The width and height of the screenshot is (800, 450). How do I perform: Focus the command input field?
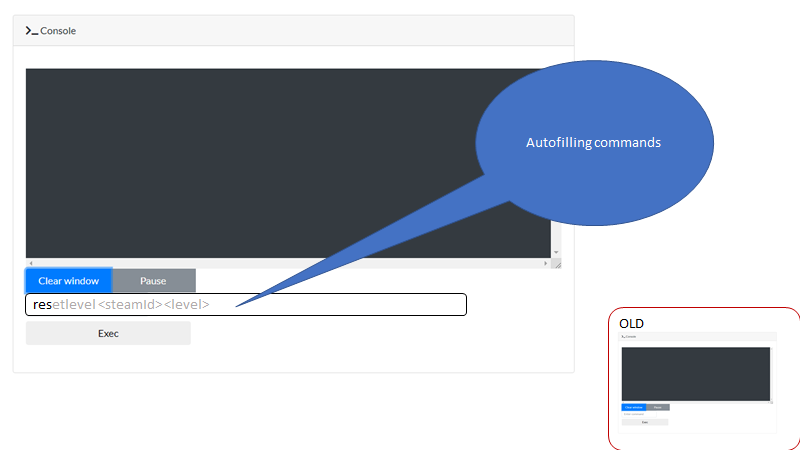coord(246,305)
